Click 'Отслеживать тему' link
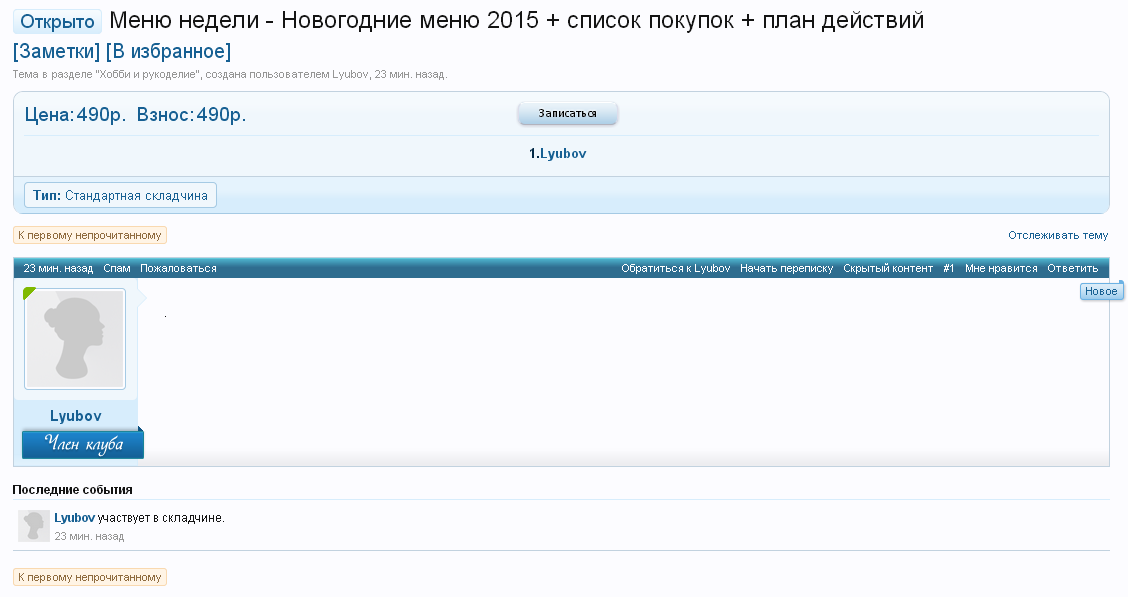Image resolution: width=1128 pixels, height=597 pixels. pos(1058,236)
